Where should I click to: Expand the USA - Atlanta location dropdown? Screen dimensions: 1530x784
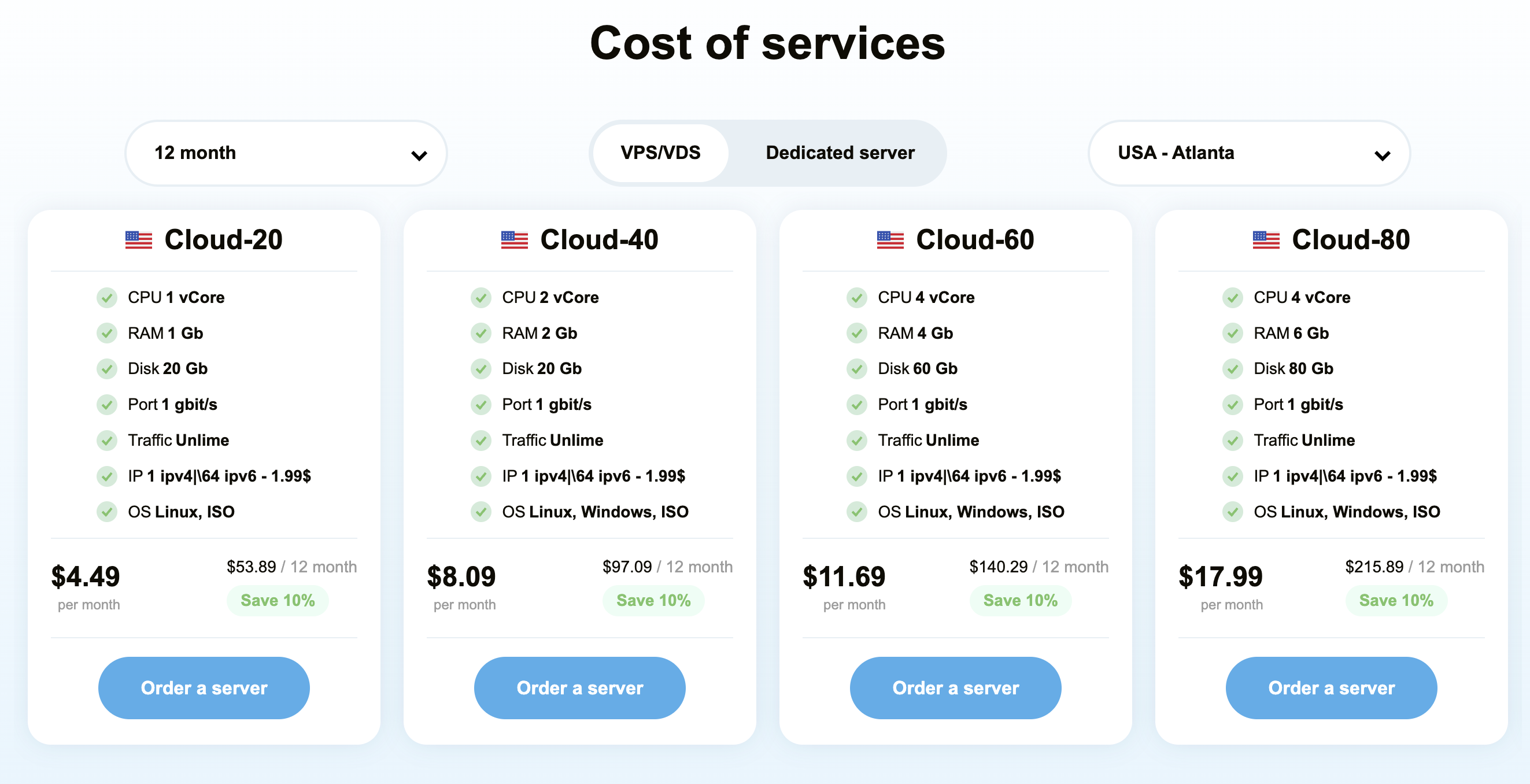1248,153
